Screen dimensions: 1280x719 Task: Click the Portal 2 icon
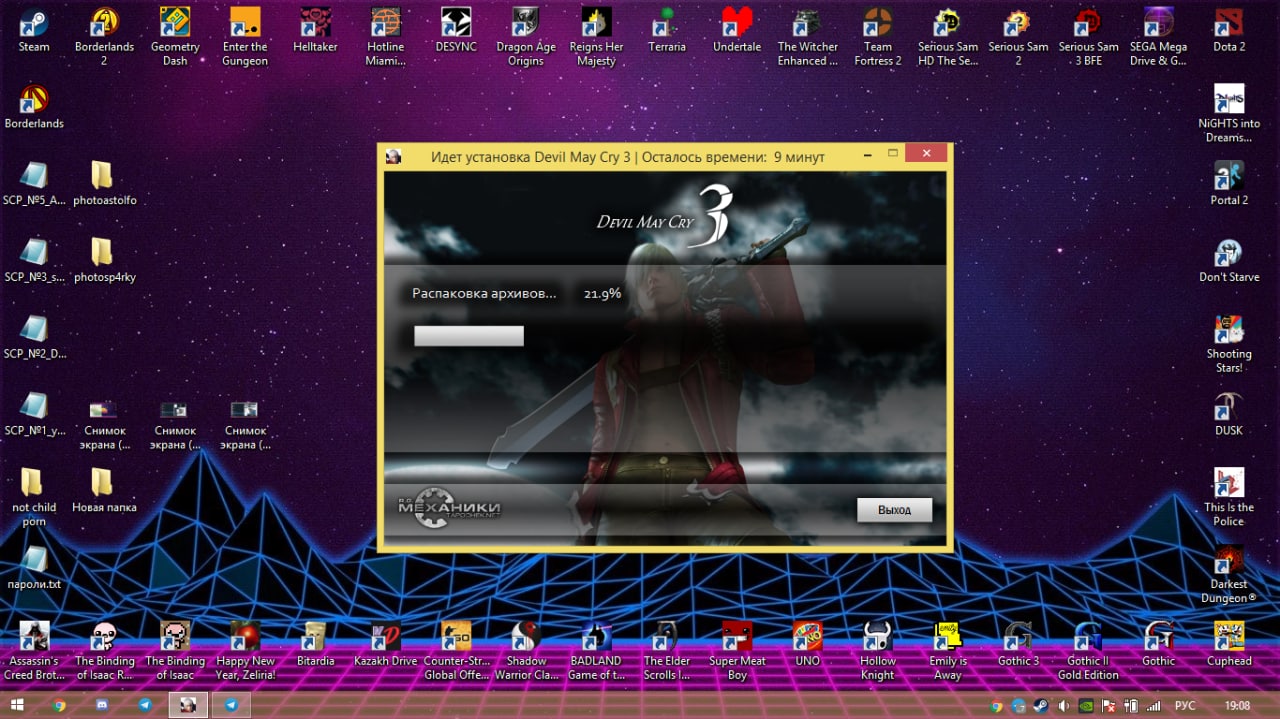pyautogui.click(x=1229, y=184)
